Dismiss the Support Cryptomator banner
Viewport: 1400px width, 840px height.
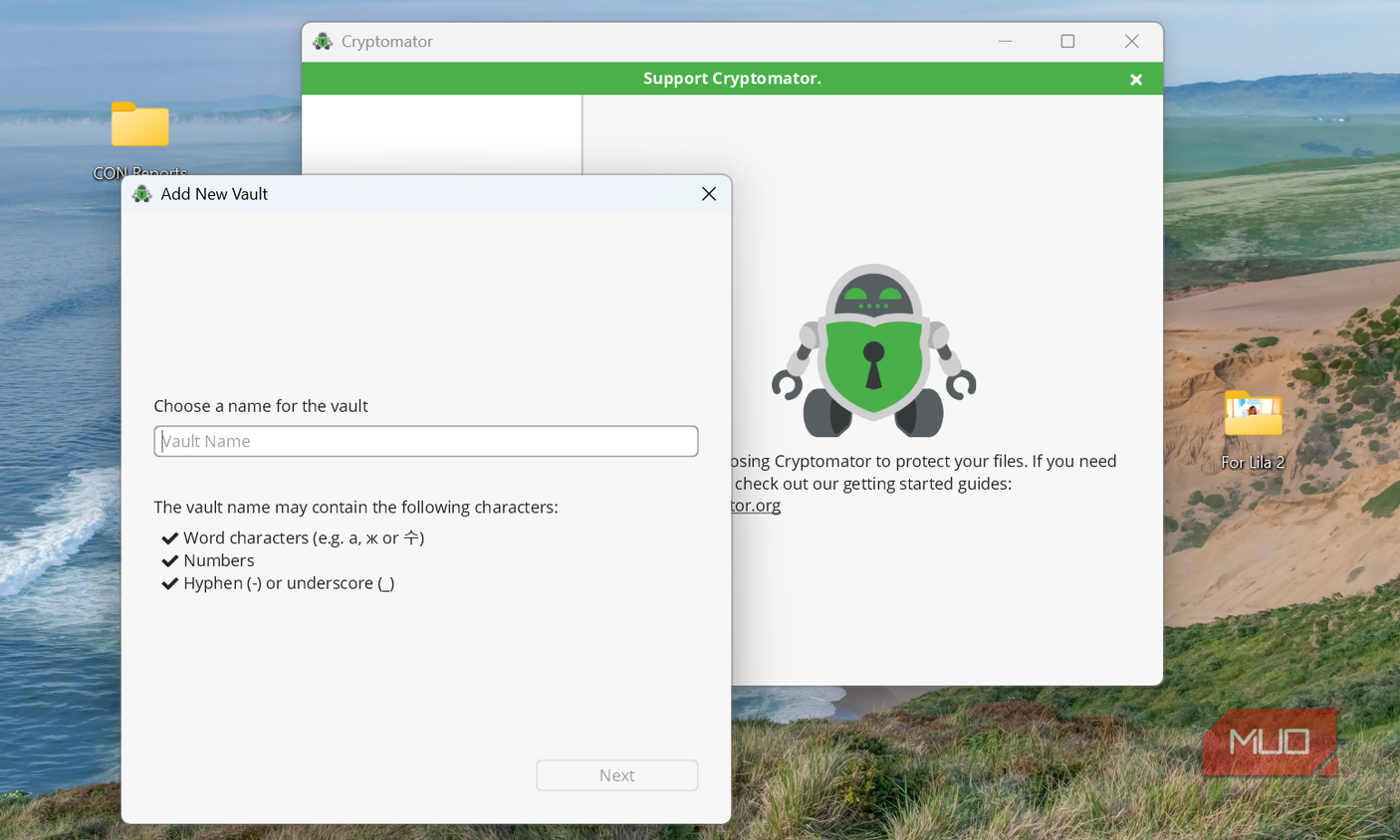pos(1136,80)
